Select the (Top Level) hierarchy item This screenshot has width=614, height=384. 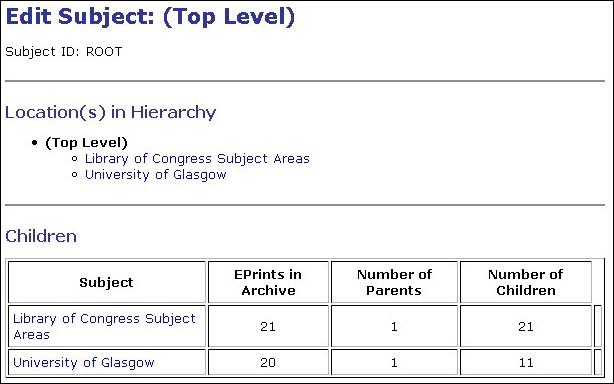point(87,142)
